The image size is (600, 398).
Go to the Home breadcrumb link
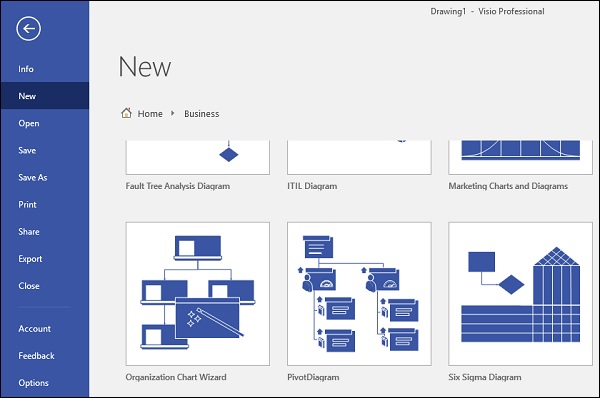click(x=150, y=114)
